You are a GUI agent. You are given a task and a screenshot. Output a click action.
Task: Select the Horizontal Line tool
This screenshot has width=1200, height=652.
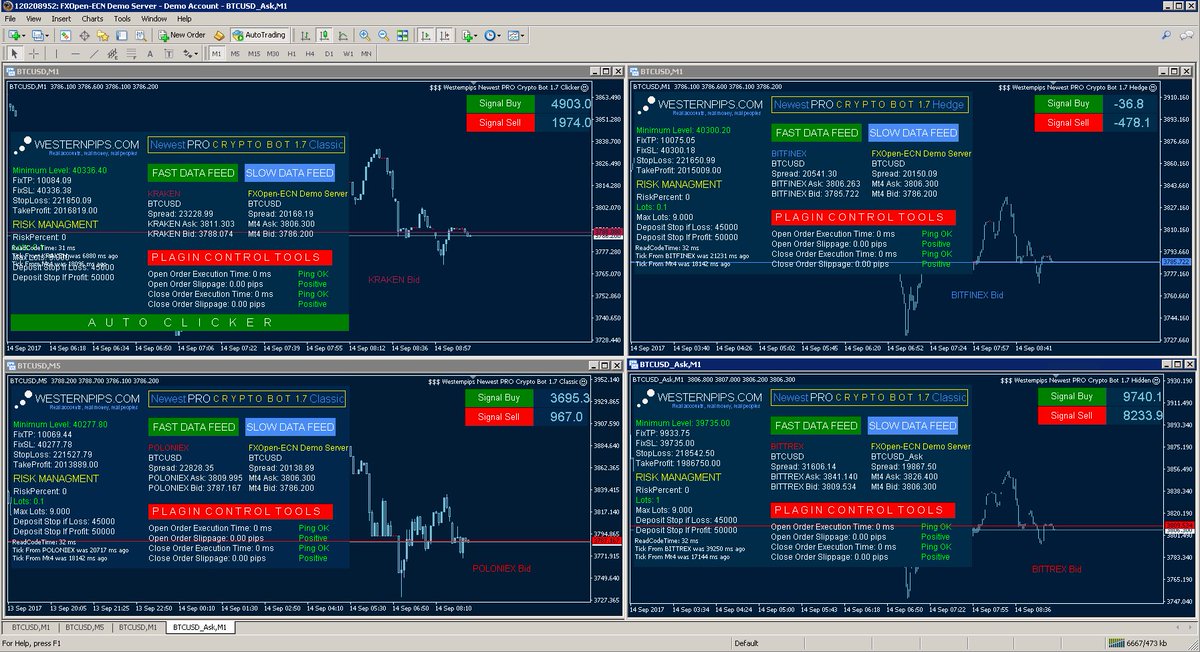pyautogui.click(x=75, y=54)
